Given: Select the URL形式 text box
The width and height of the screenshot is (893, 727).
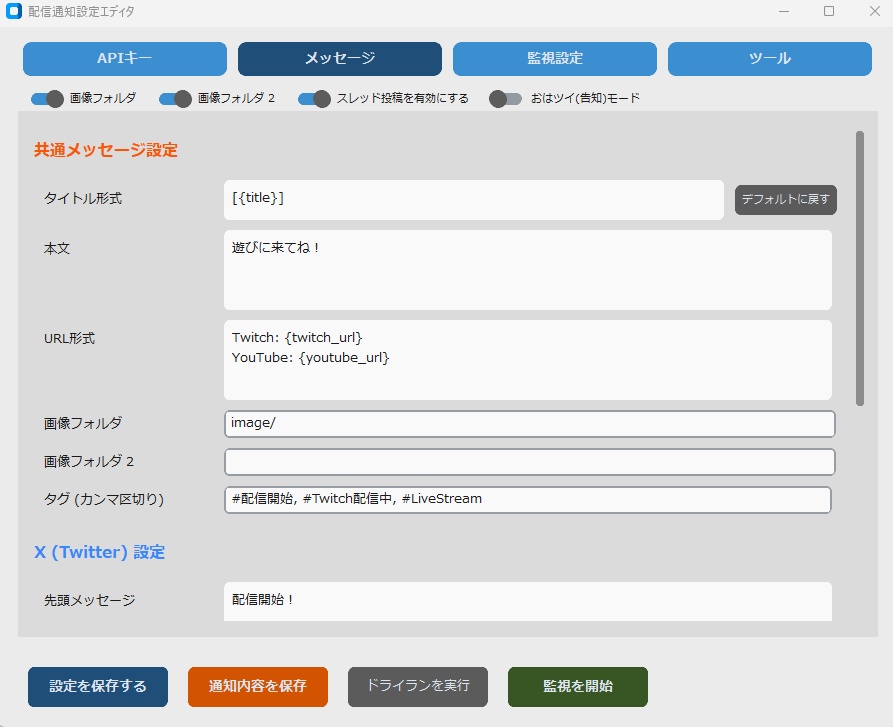Looking at the screenshot, I should point(527,358).
